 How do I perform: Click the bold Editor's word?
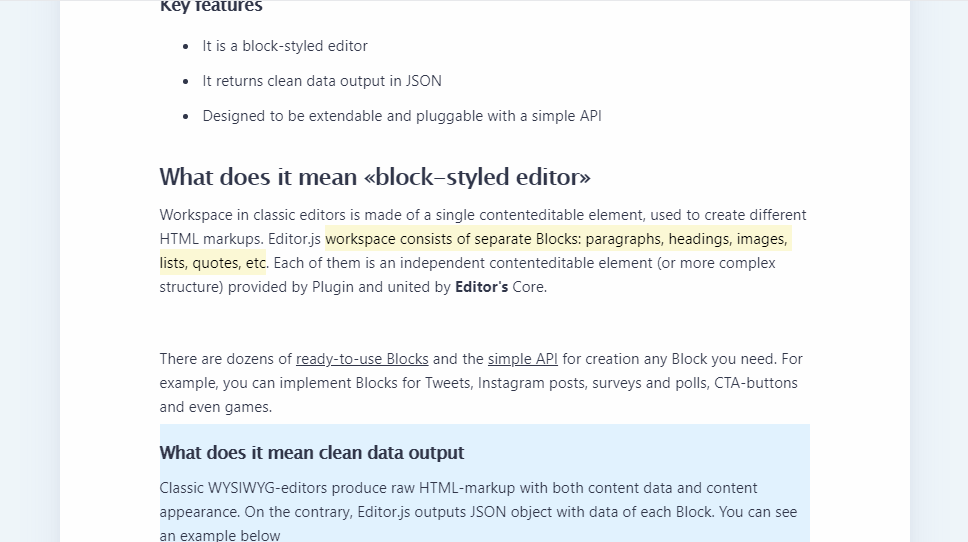tap(482, 287)
